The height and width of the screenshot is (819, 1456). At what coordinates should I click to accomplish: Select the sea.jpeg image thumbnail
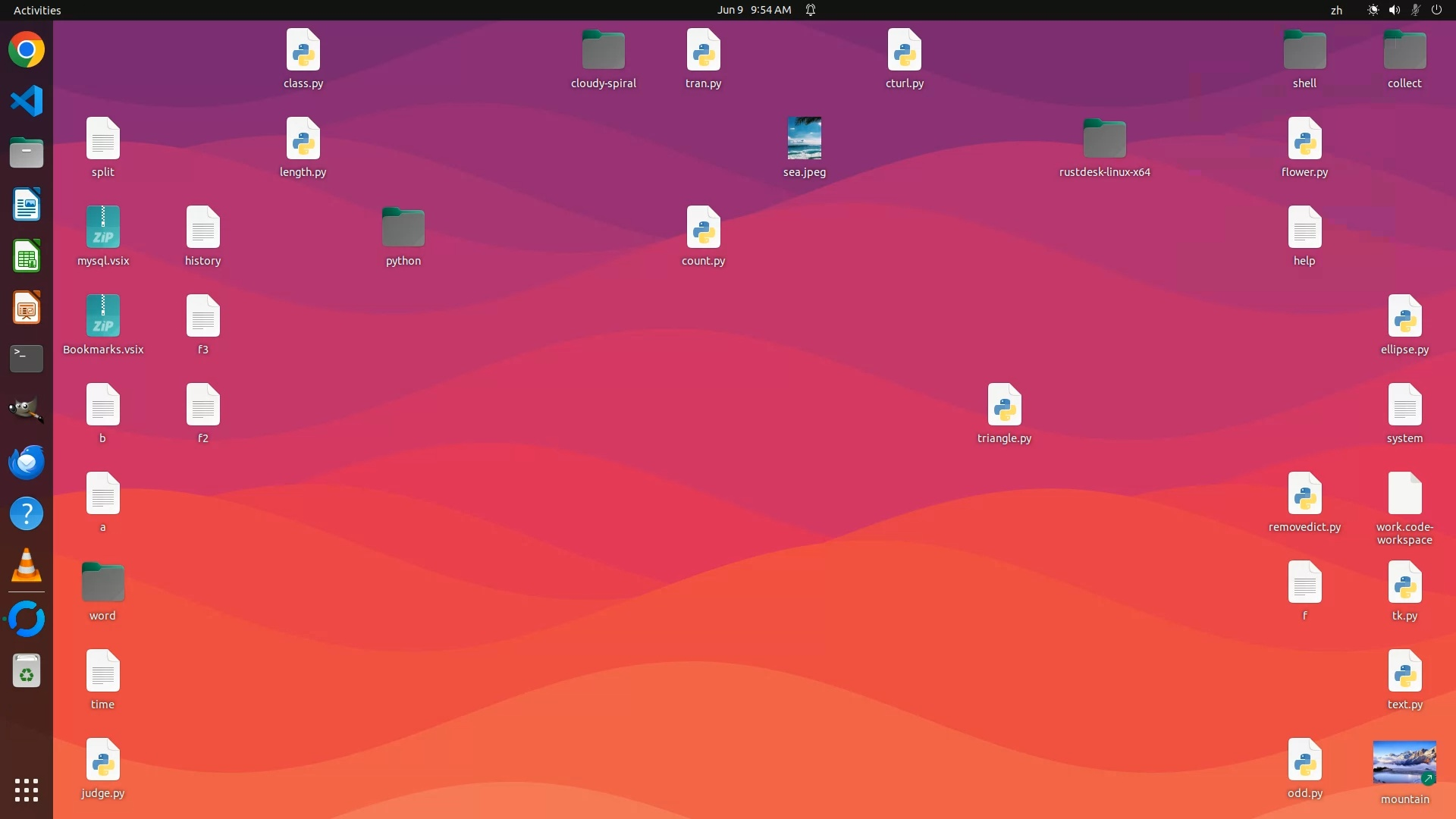point(804,138)
